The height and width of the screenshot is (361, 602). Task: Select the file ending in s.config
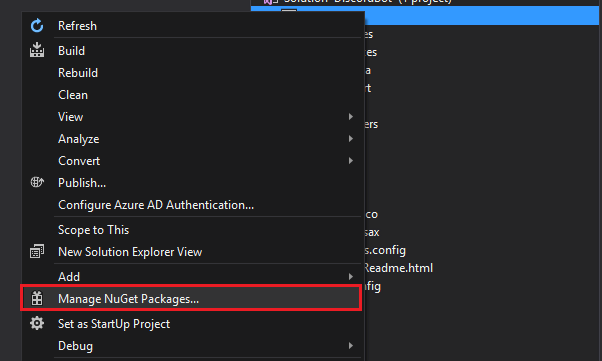point(385,250)
